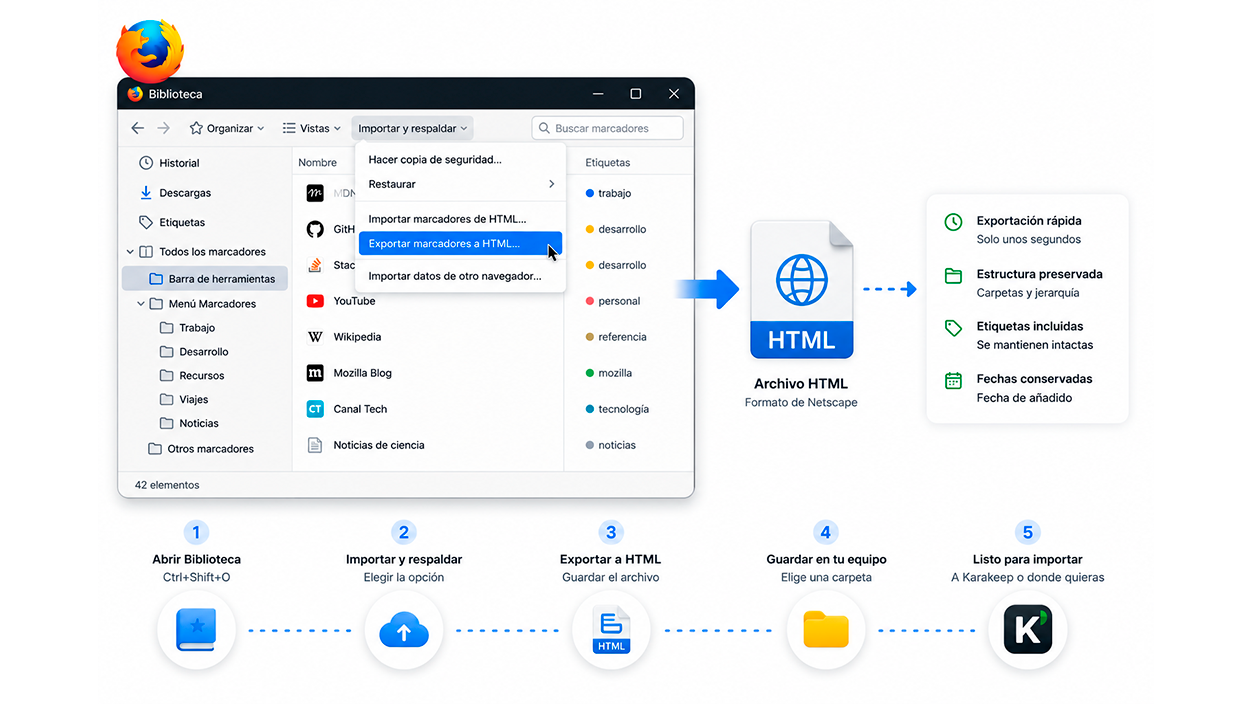Click the Nombre column header

pyautogui.click(x=318, y=162)
